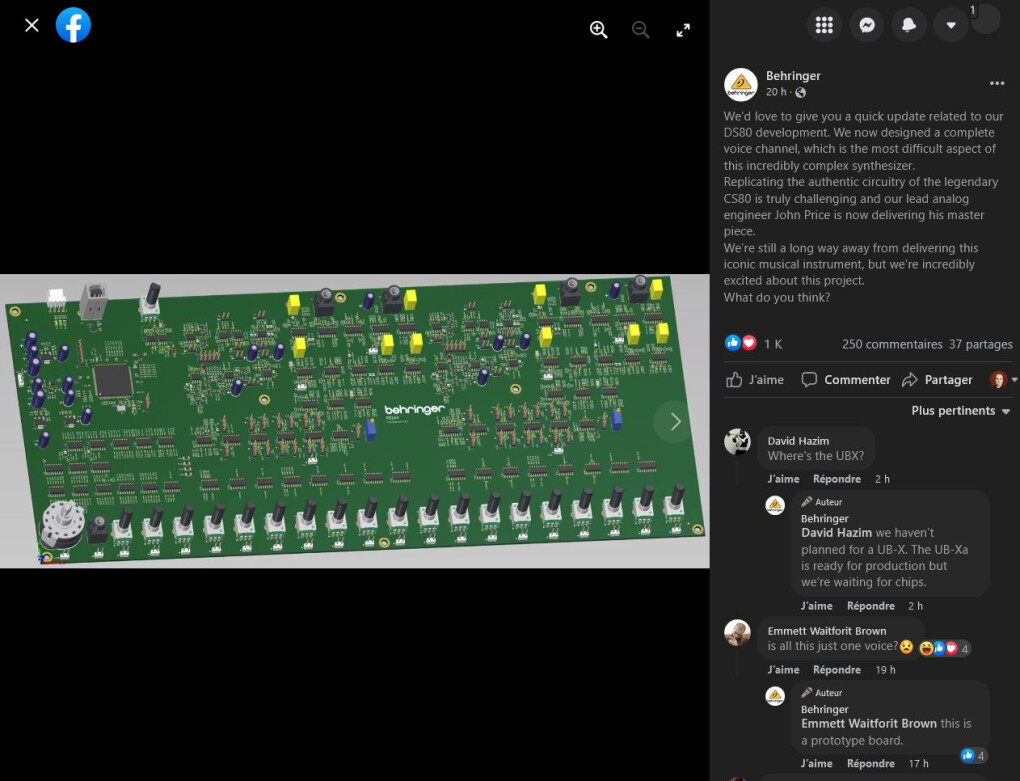Click the Emmett Waitforit Brown mention in reply

click(x=868, y=724)
